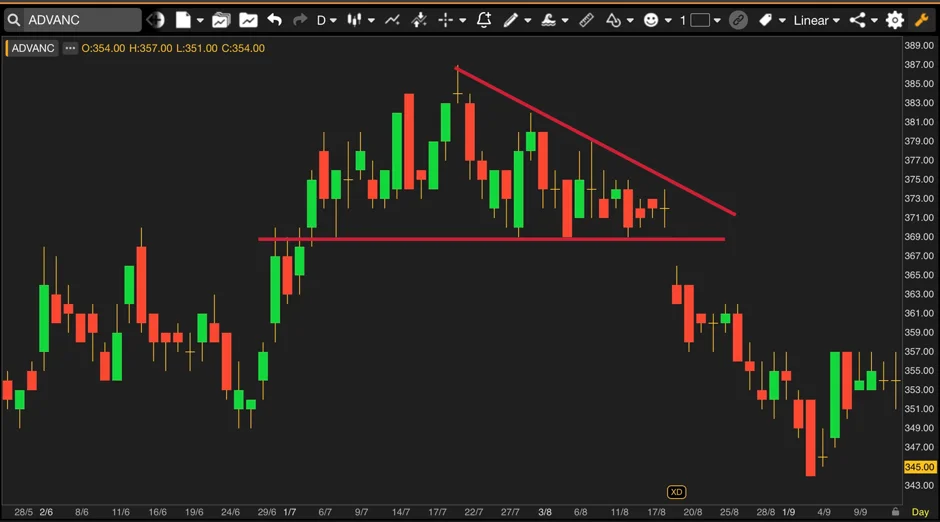Select the wave pattern tool icon
The height and width of the screenshot is (522, 940).
(x=548, y=20)
